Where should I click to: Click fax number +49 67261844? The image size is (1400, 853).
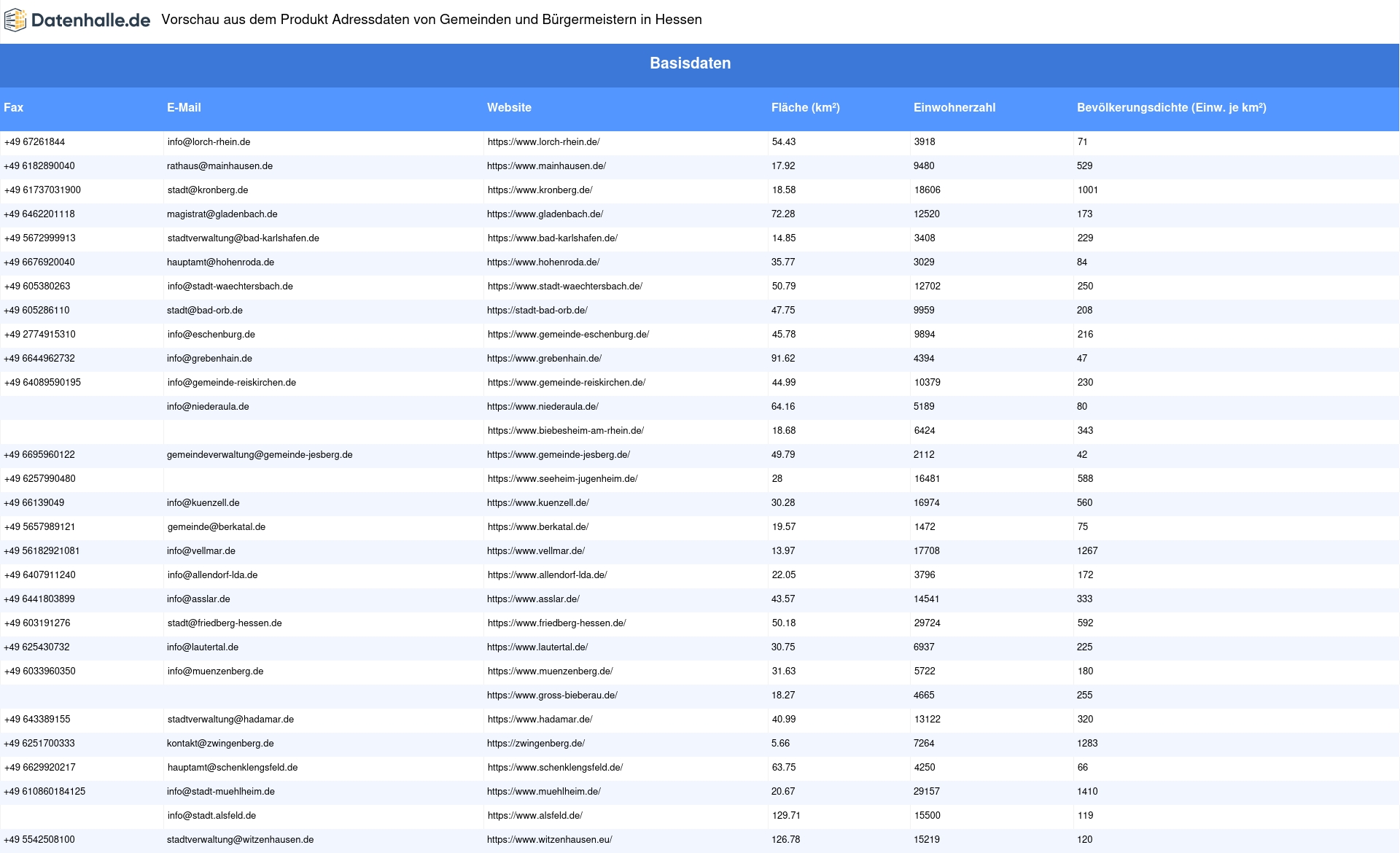pyautogui.click(x=35, y=142)
